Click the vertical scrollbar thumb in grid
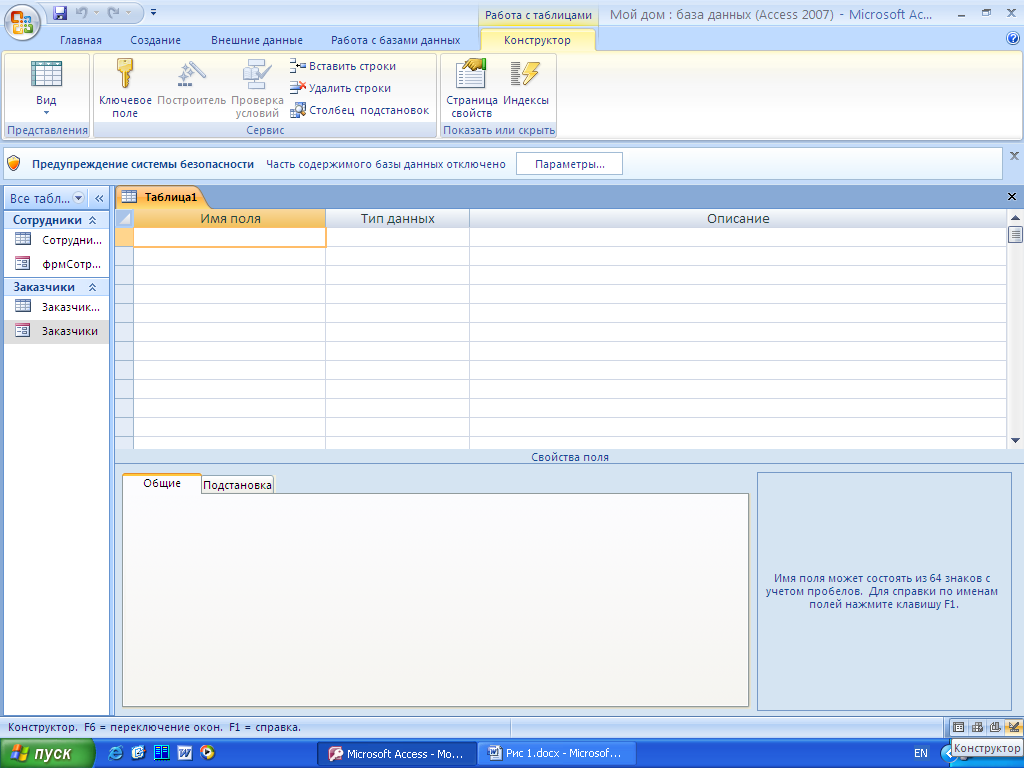The image size is (1024, 768). (1015, 234)
